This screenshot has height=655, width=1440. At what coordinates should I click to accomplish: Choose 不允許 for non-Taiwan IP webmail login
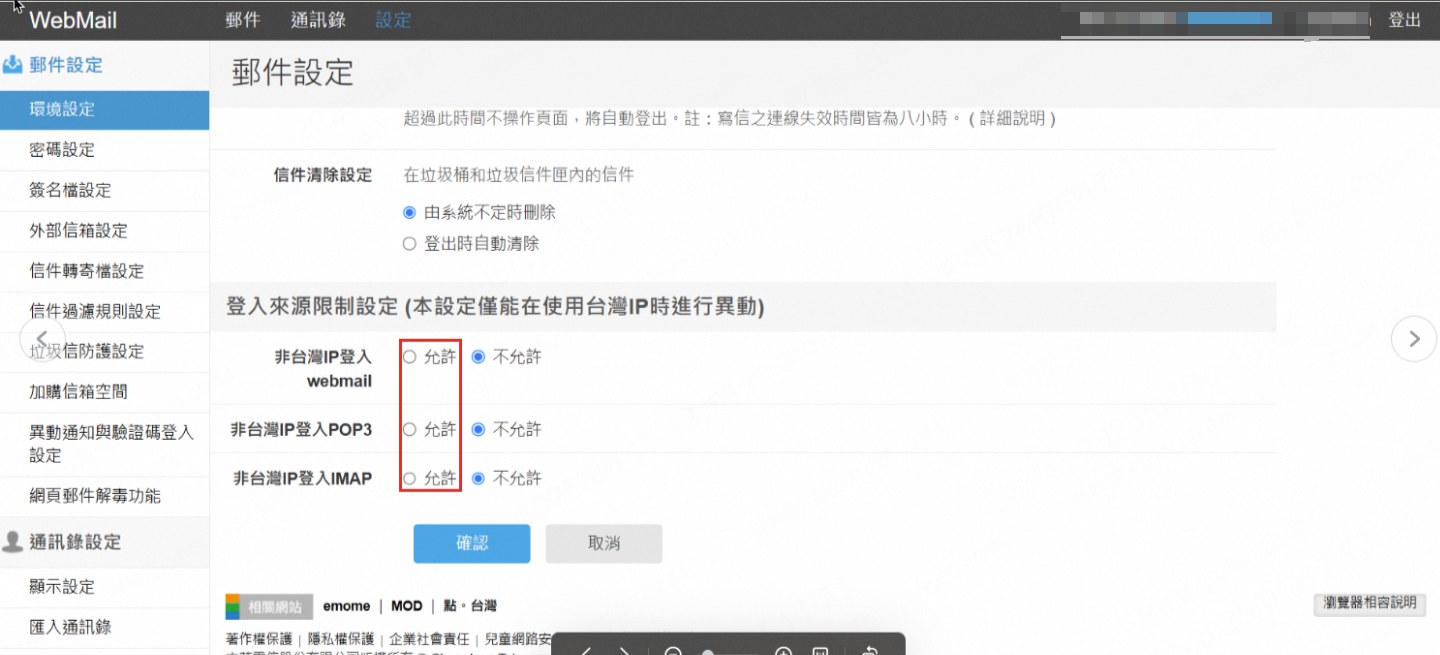pos(478,356)
